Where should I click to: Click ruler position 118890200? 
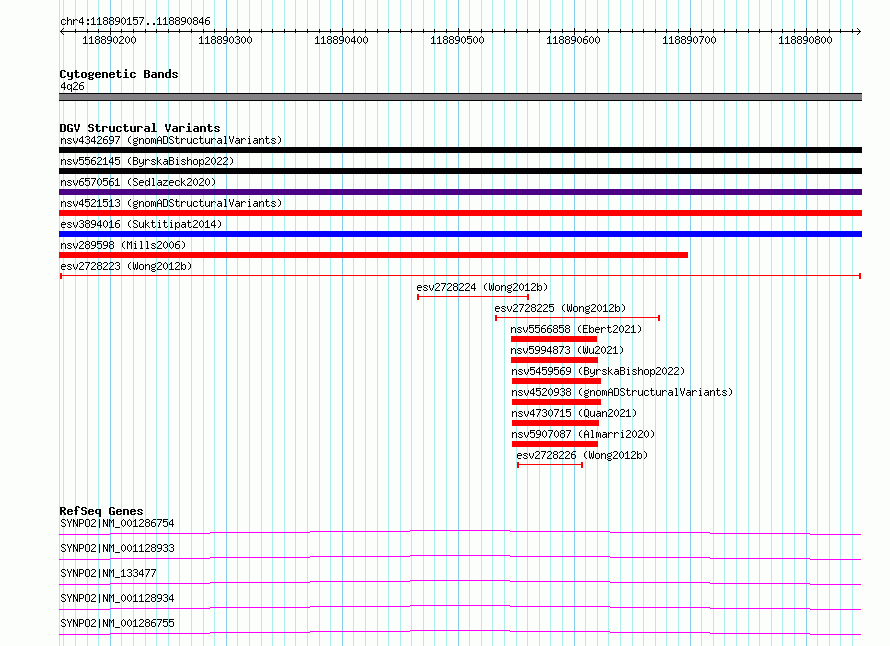[110, 40]
